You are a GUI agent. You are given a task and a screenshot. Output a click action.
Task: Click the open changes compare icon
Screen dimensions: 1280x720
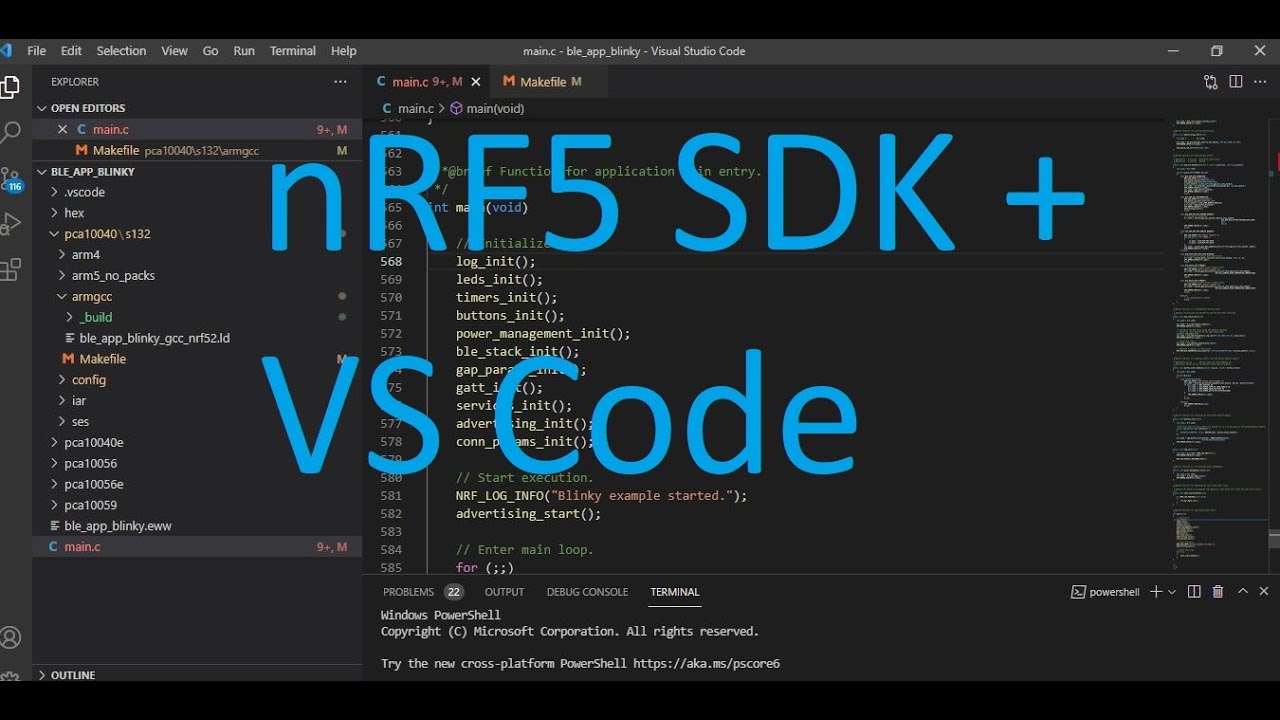pyautogui.click(x=1211, y=82)
